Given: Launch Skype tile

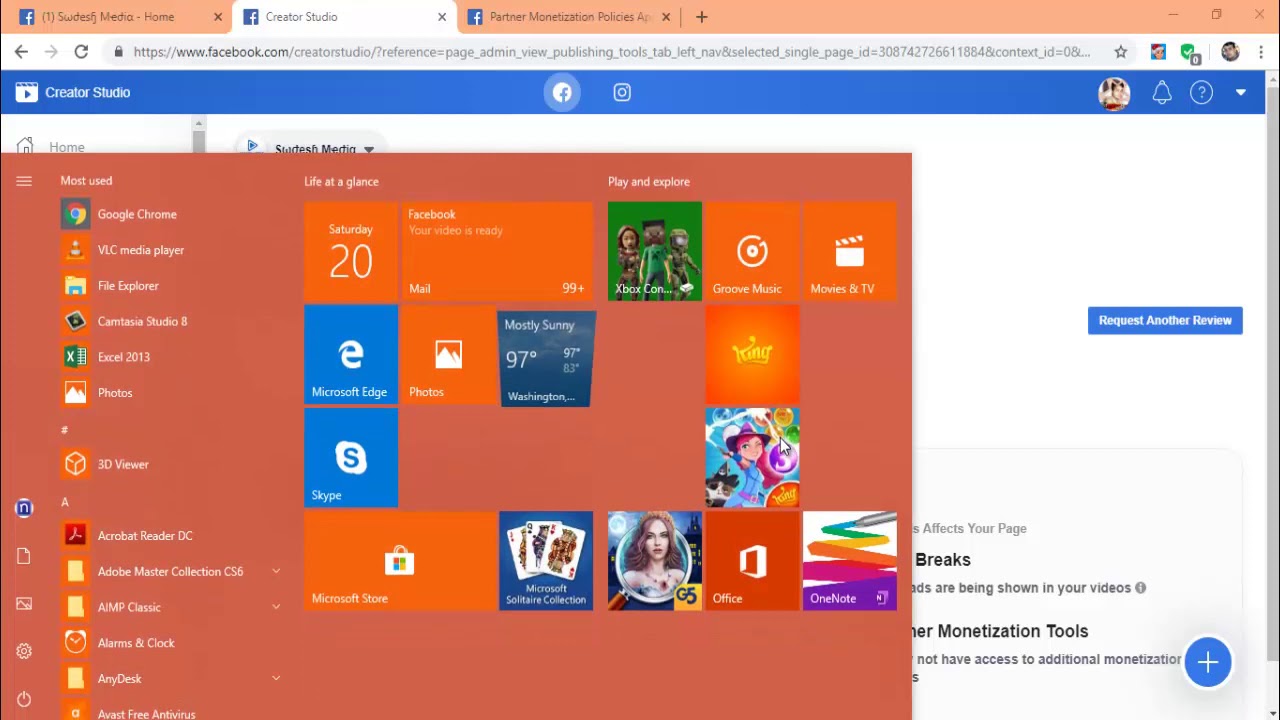Looking at the screenshot, I should (x=351, y=458).
